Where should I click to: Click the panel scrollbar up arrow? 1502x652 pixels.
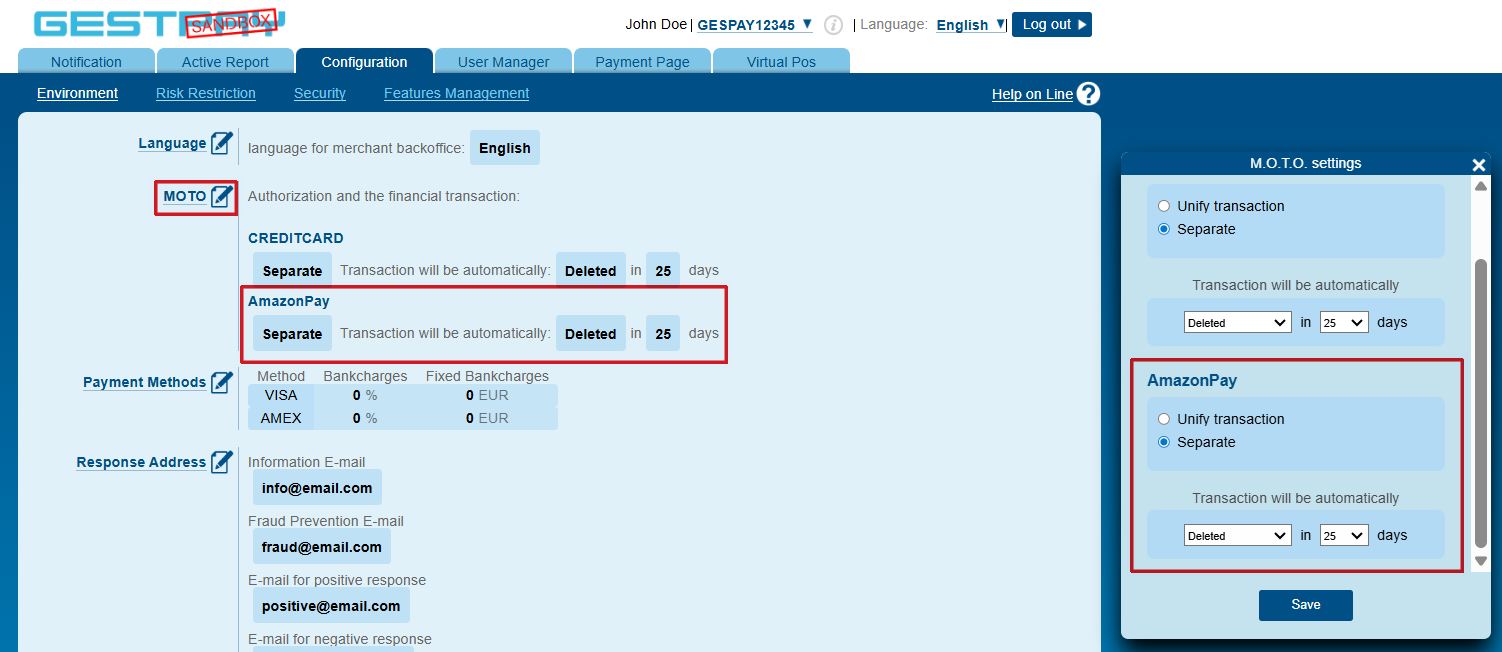[1481, 187]
